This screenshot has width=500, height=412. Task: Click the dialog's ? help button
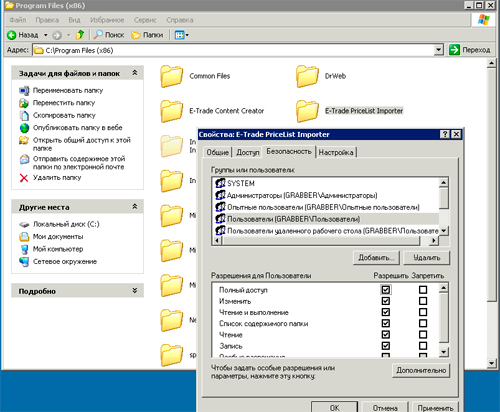445,134
